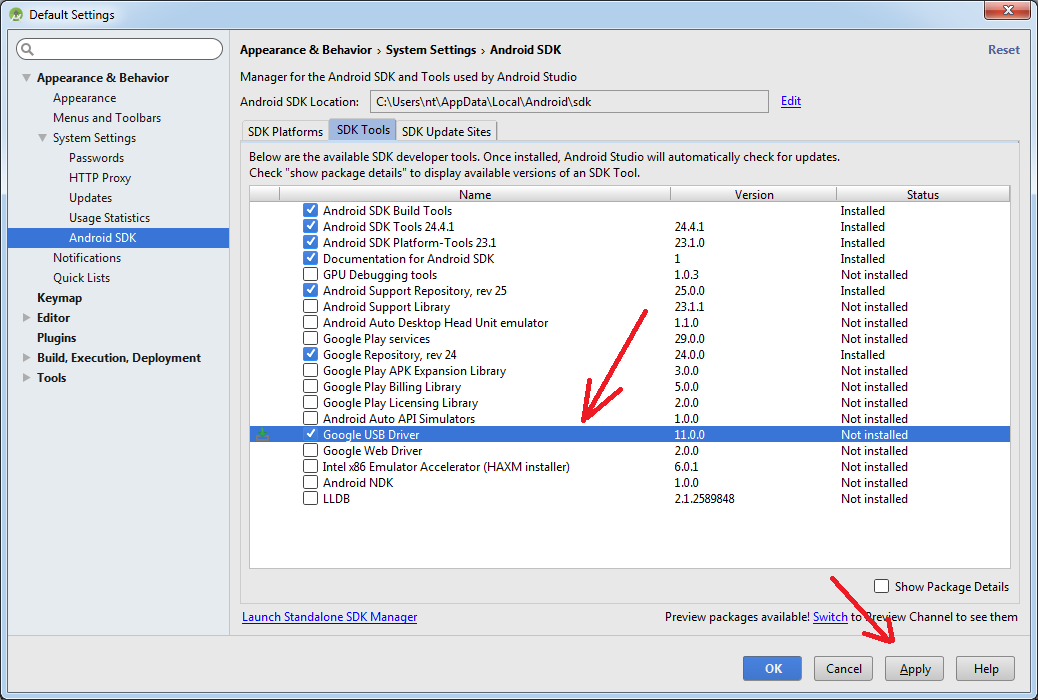This screenshot has width=1038, height=700.
Task: Click Cancel button
Action: [843, 668]
